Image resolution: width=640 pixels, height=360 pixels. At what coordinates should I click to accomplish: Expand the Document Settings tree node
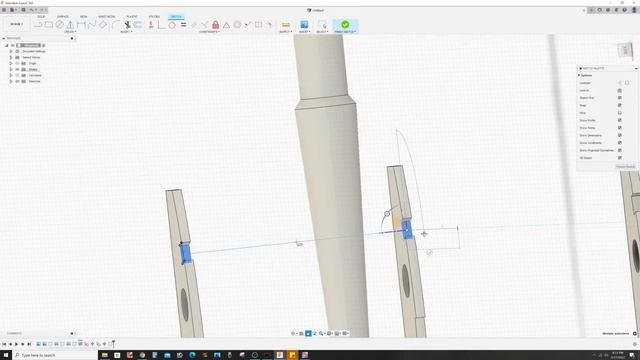point(11,51)
